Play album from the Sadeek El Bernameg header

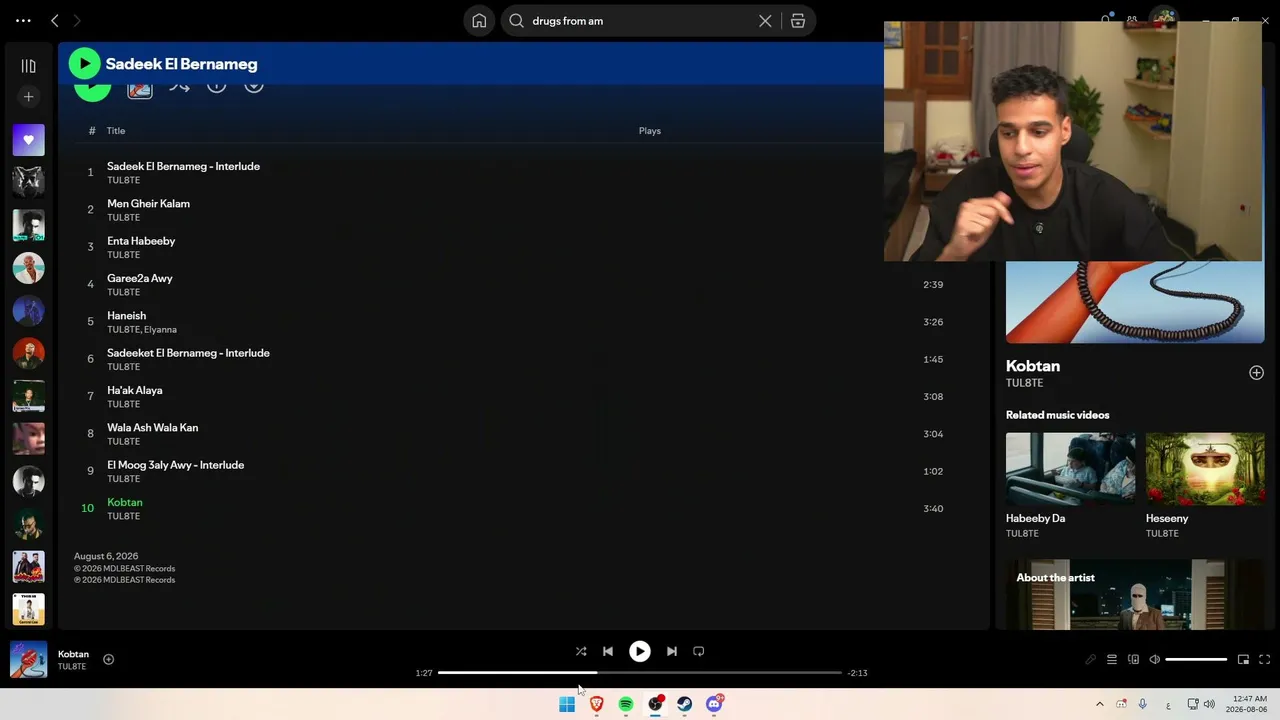[x=84, y=64]
